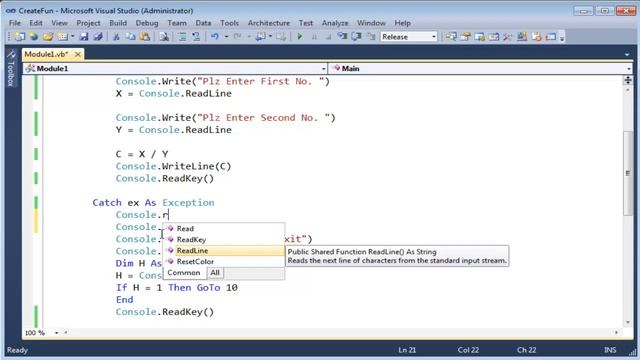The height and width of the screenshot is (360, 640).
Task: Open the Team menu
Action: tap(177, 23)
